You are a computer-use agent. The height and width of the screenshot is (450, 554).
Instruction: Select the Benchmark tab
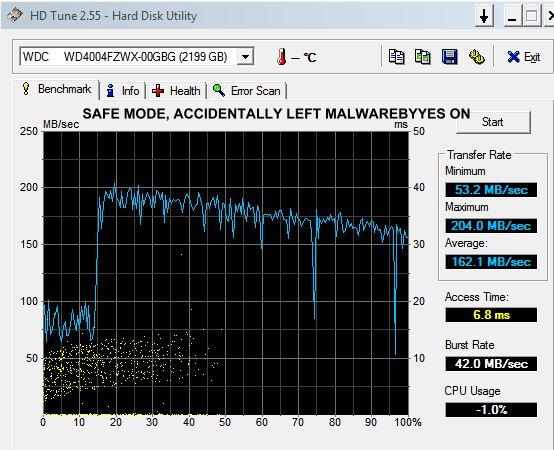[57, 89]
